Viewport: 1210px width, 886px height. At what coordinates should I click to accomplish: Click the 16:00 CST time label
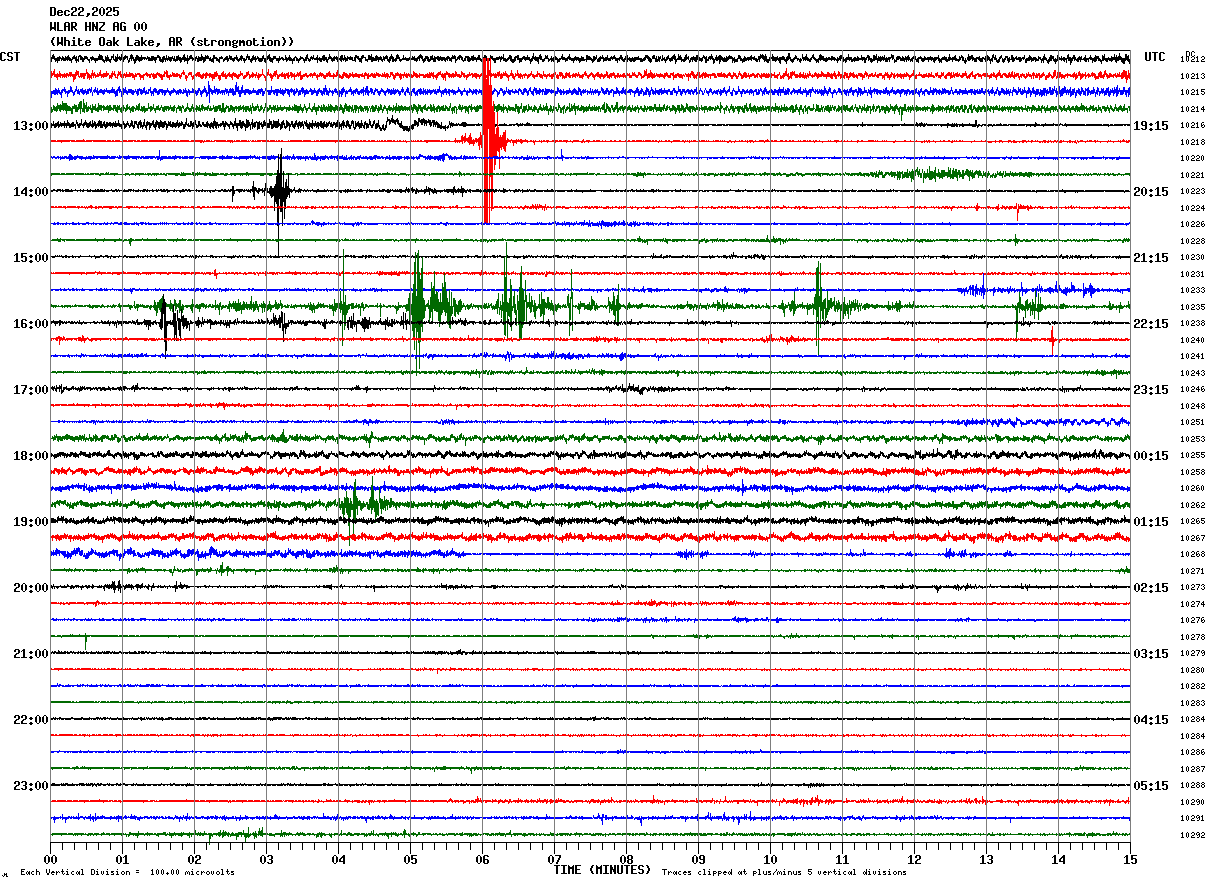(30, 324)
